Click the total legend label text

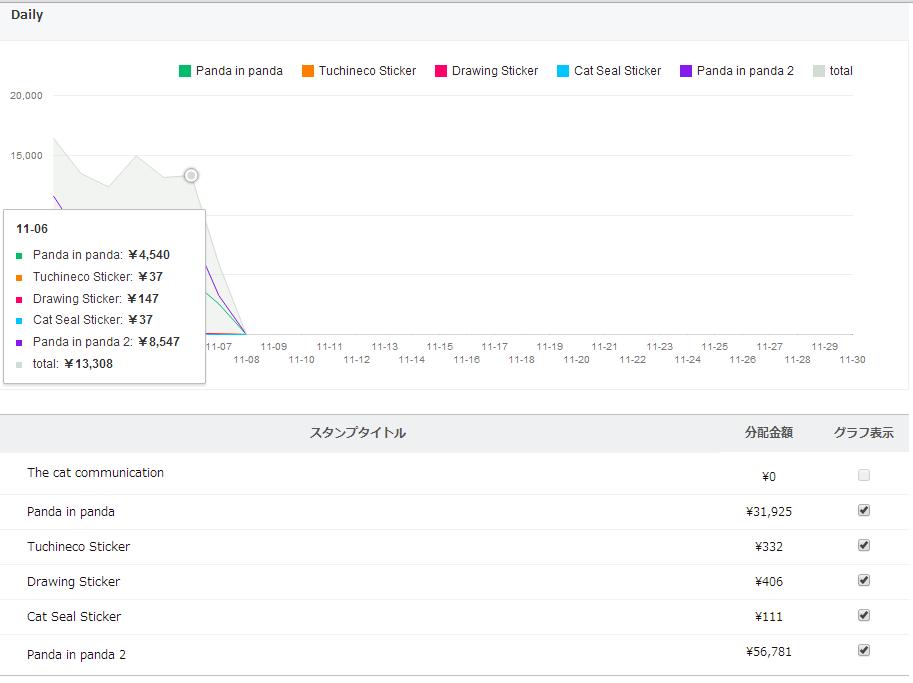click(841, 71)
